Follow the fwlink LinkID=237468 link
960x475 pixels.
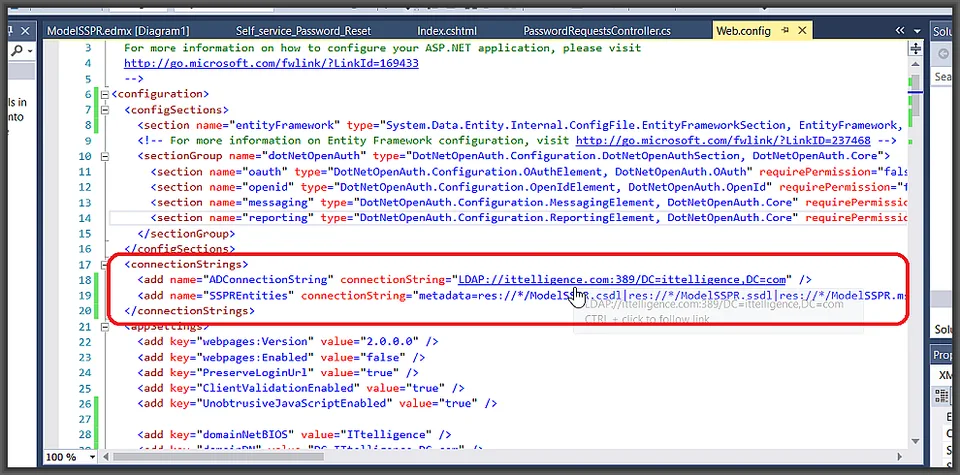[723, 140]
